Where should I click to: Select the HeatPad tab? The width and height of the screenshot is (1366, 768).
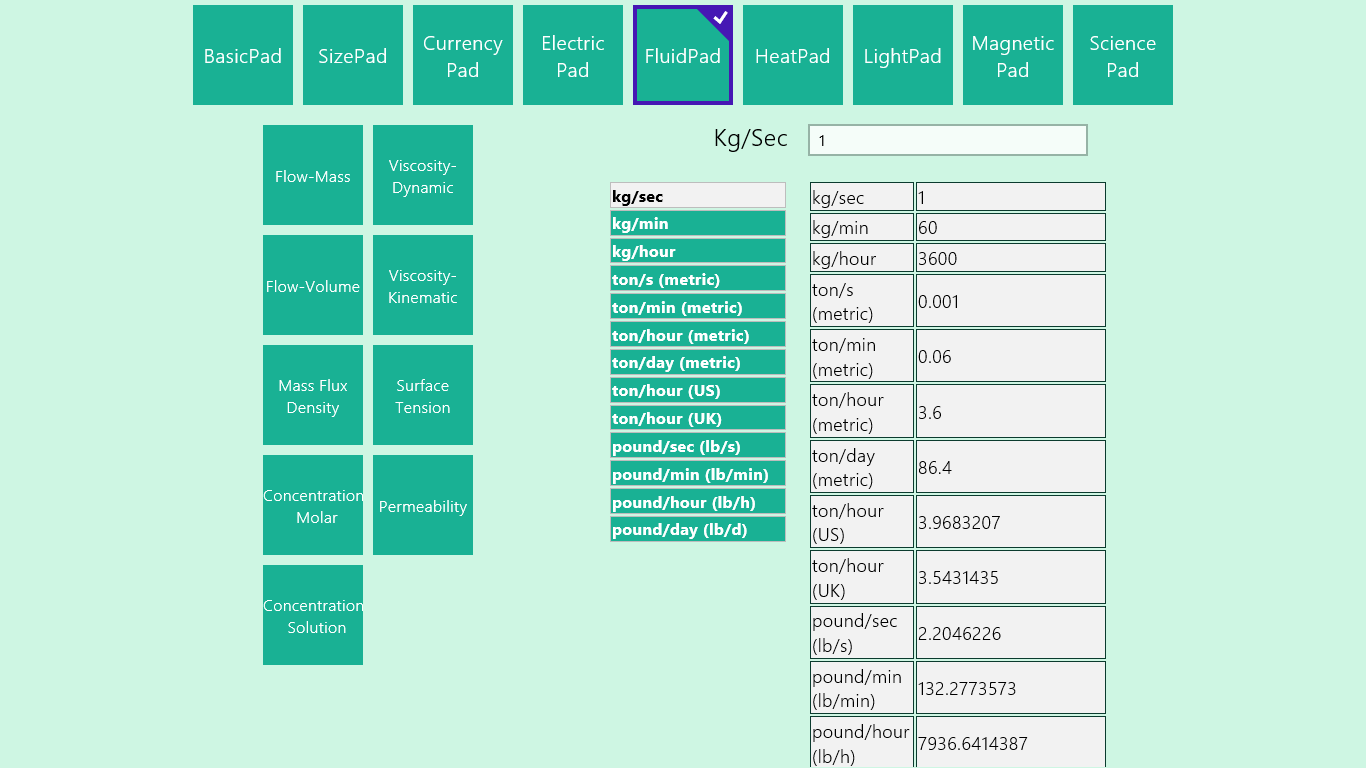pos(793,55)
